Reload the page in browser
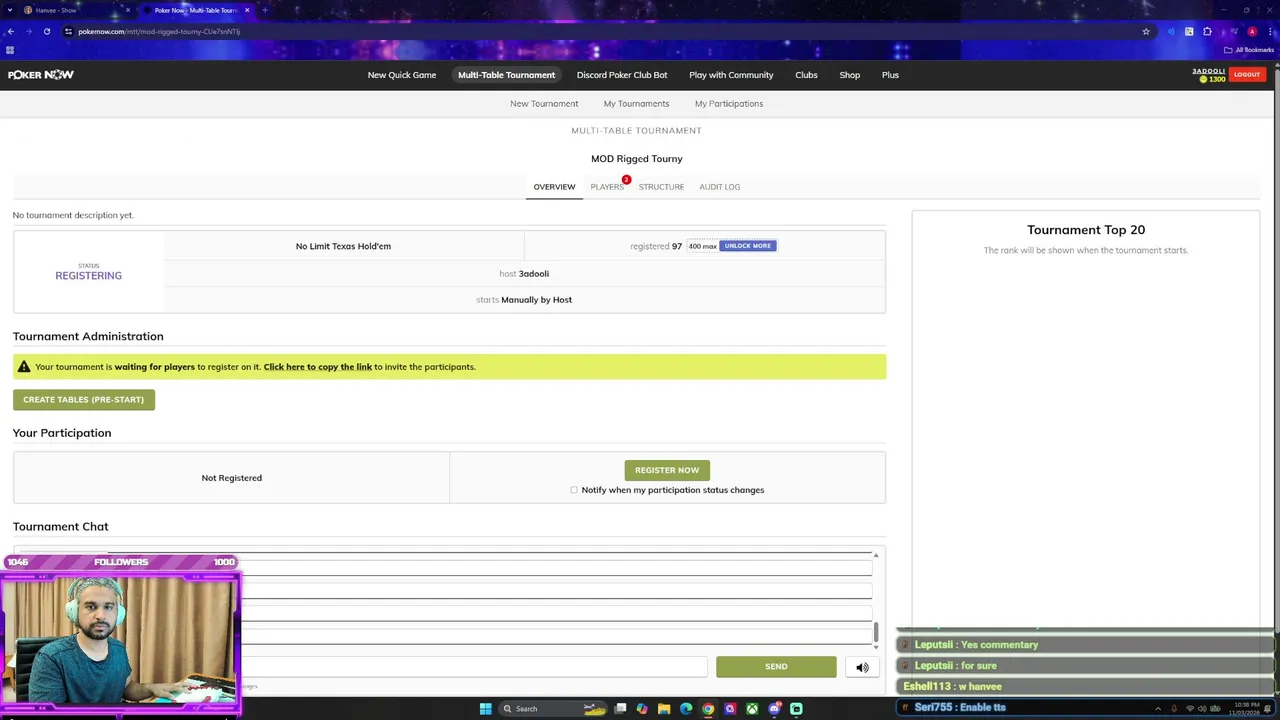The image size is (1280, 720). point(46,31)
